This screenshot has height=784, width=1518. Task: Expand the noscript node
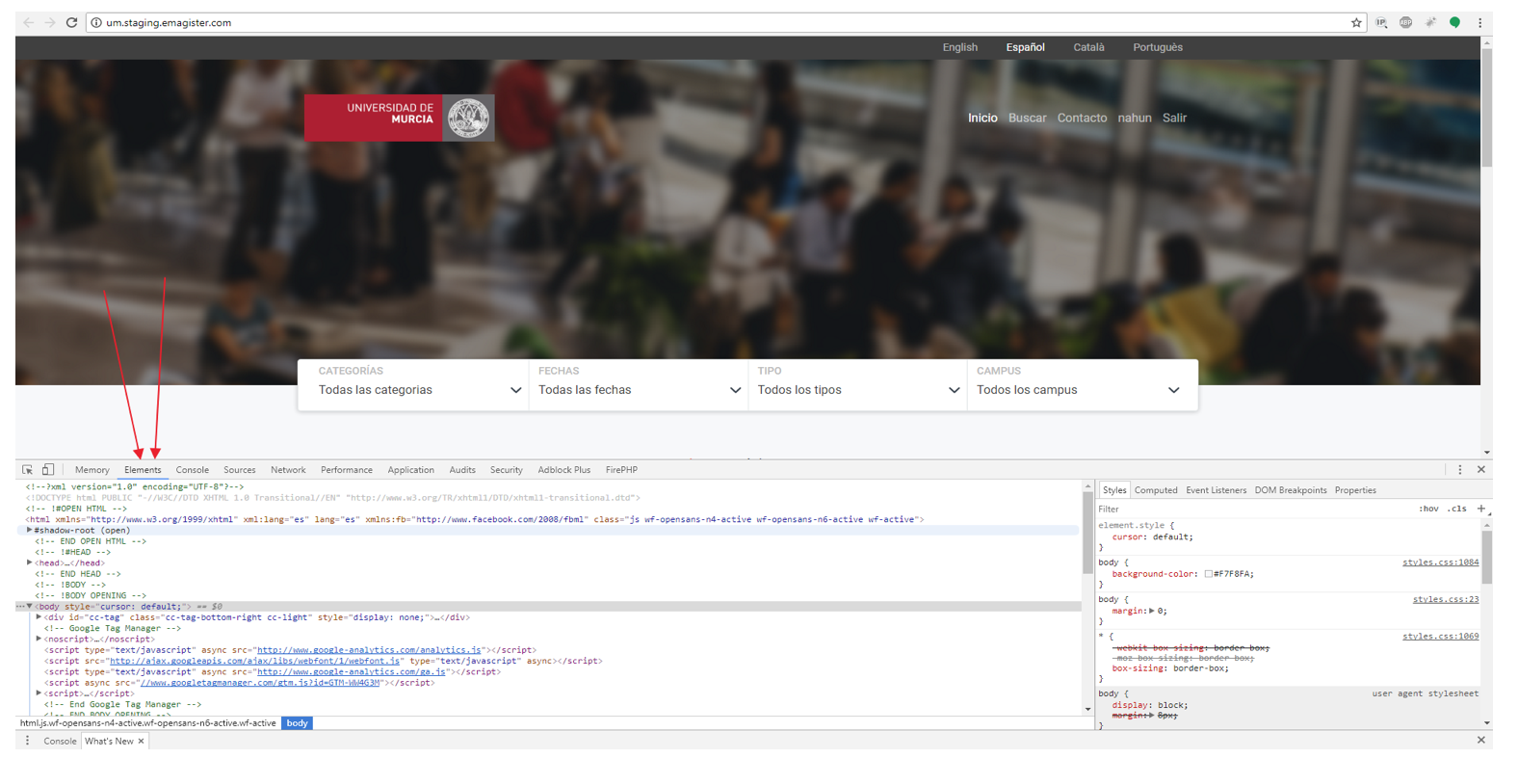tap(39, 639)
